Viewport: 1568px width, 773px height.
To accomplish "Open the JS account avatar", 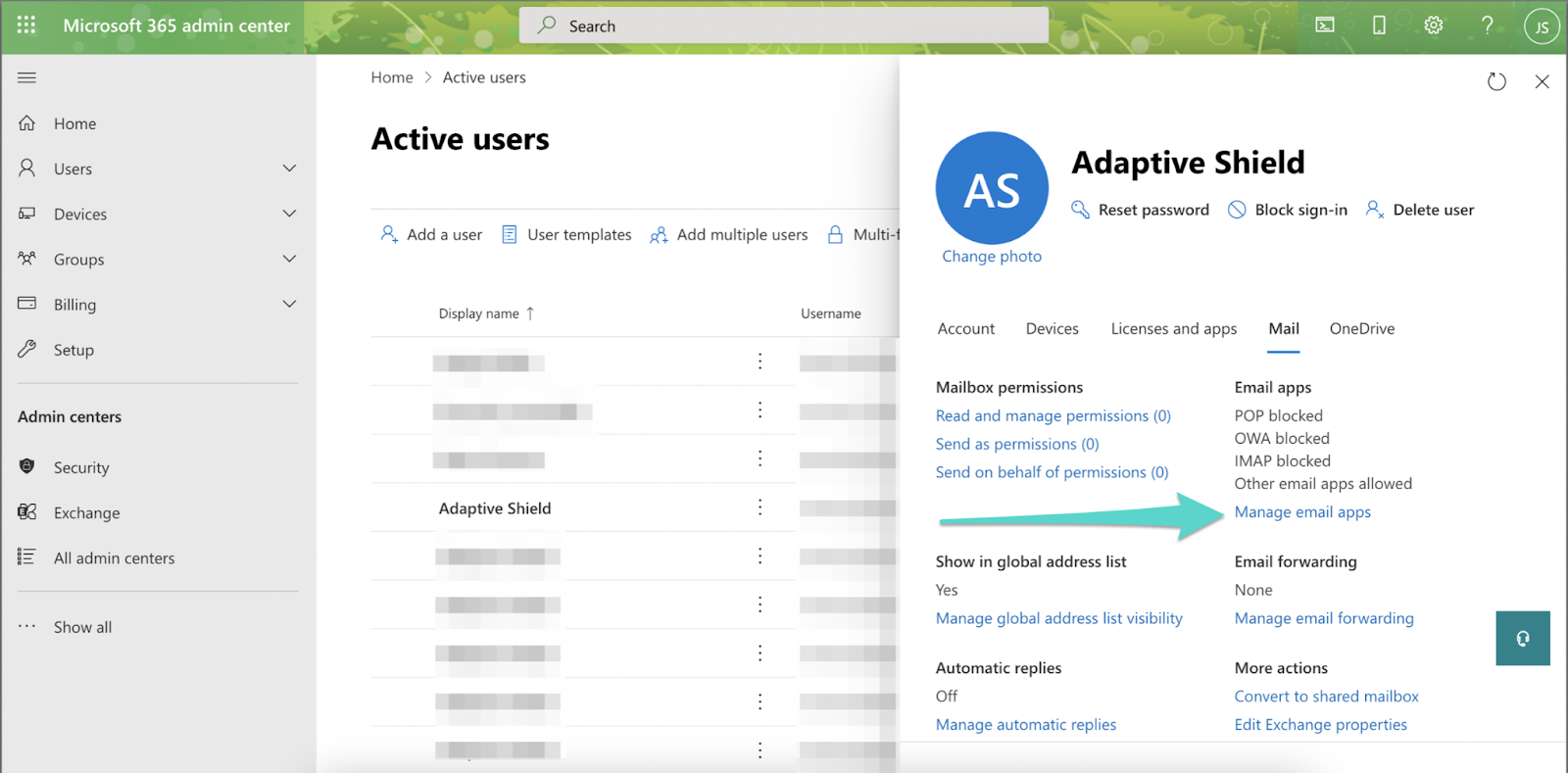I will click(1542, 26).
